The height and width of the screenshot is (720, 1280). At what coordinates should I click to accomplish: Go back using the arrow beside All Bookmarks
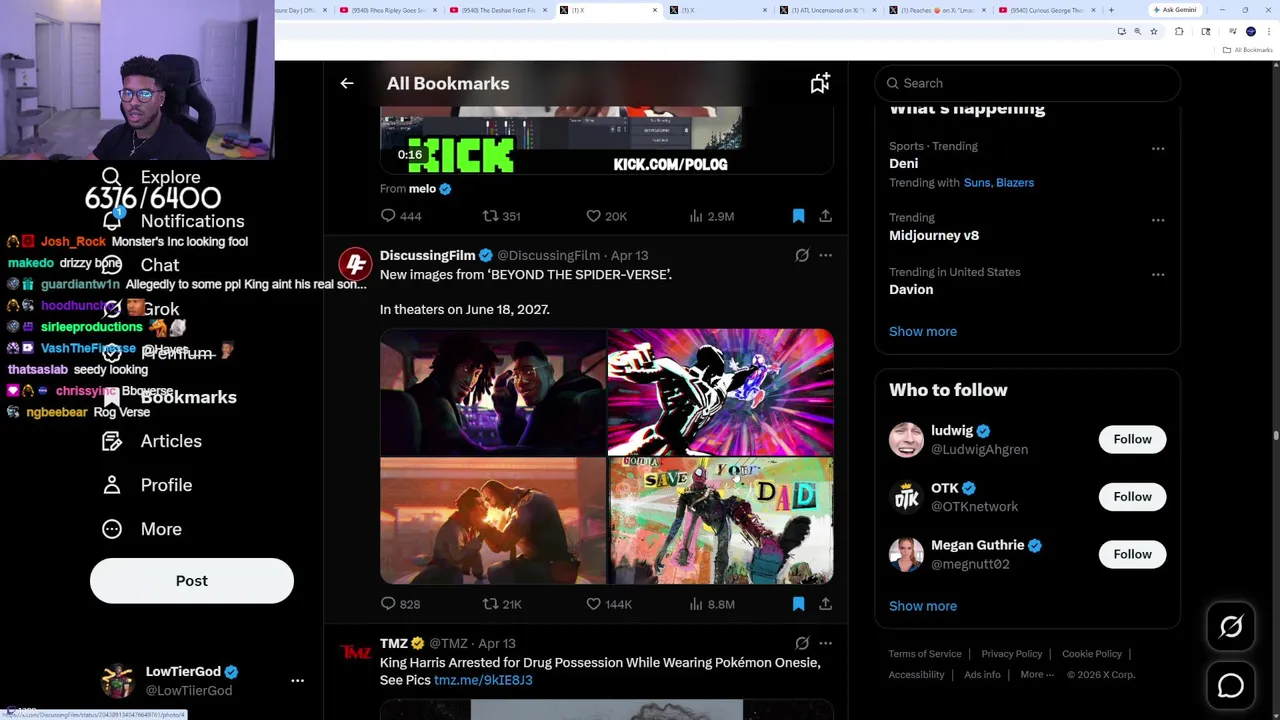(x=347, y=83)
